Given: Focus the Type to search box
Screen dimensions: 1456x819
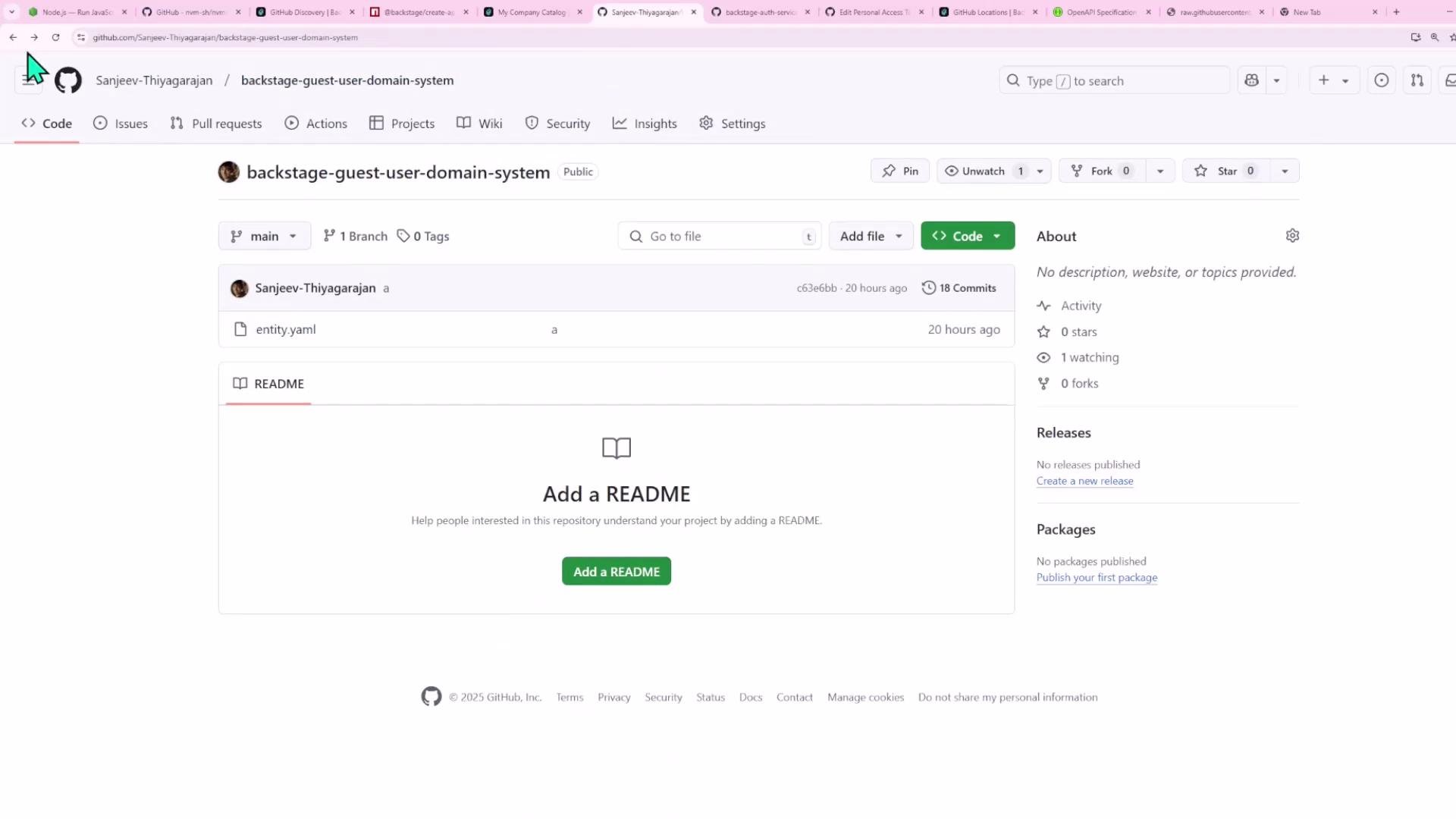Looking at the screenshot, I should click(1114, 80).
